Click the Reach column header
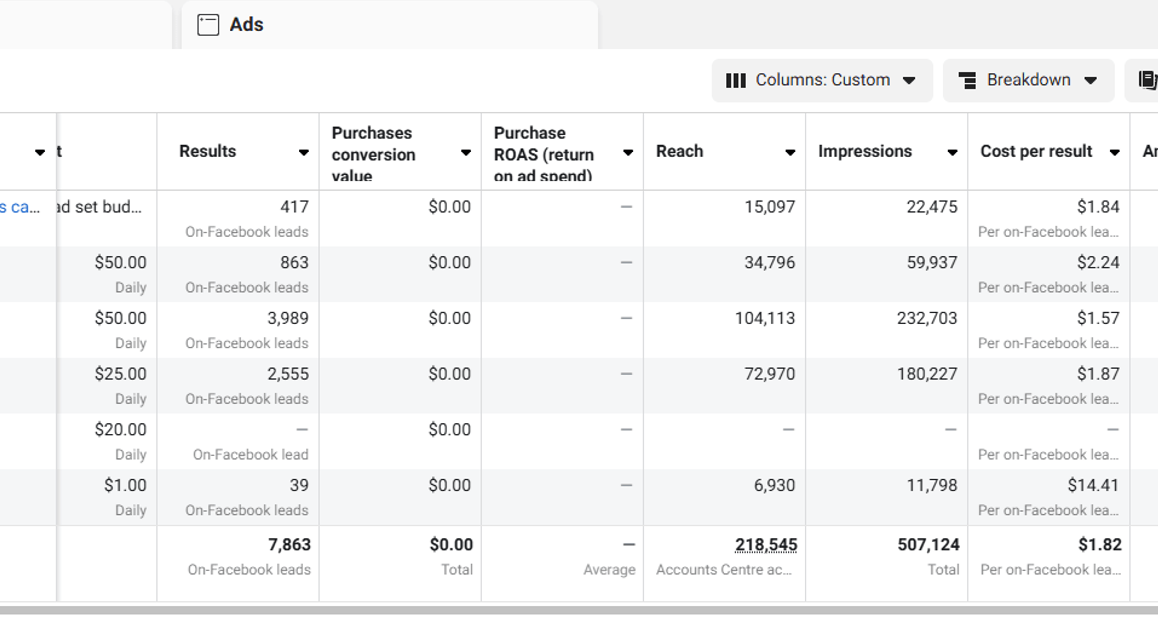Image resolution: width=1158 pixels, height=631 pixels. (680, 151)
